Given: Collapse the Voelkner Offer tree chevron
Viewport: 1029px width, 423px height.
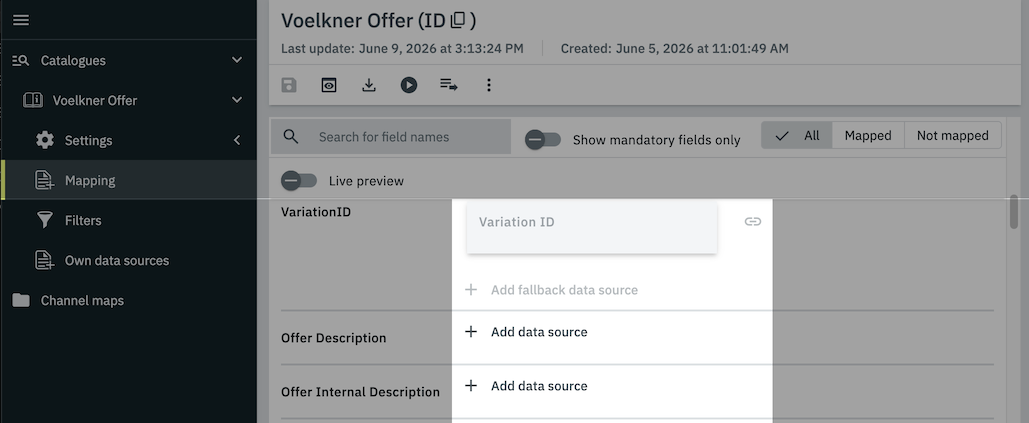Looking at the screenshot, I should pyautogui.click(x=238, y=100).
